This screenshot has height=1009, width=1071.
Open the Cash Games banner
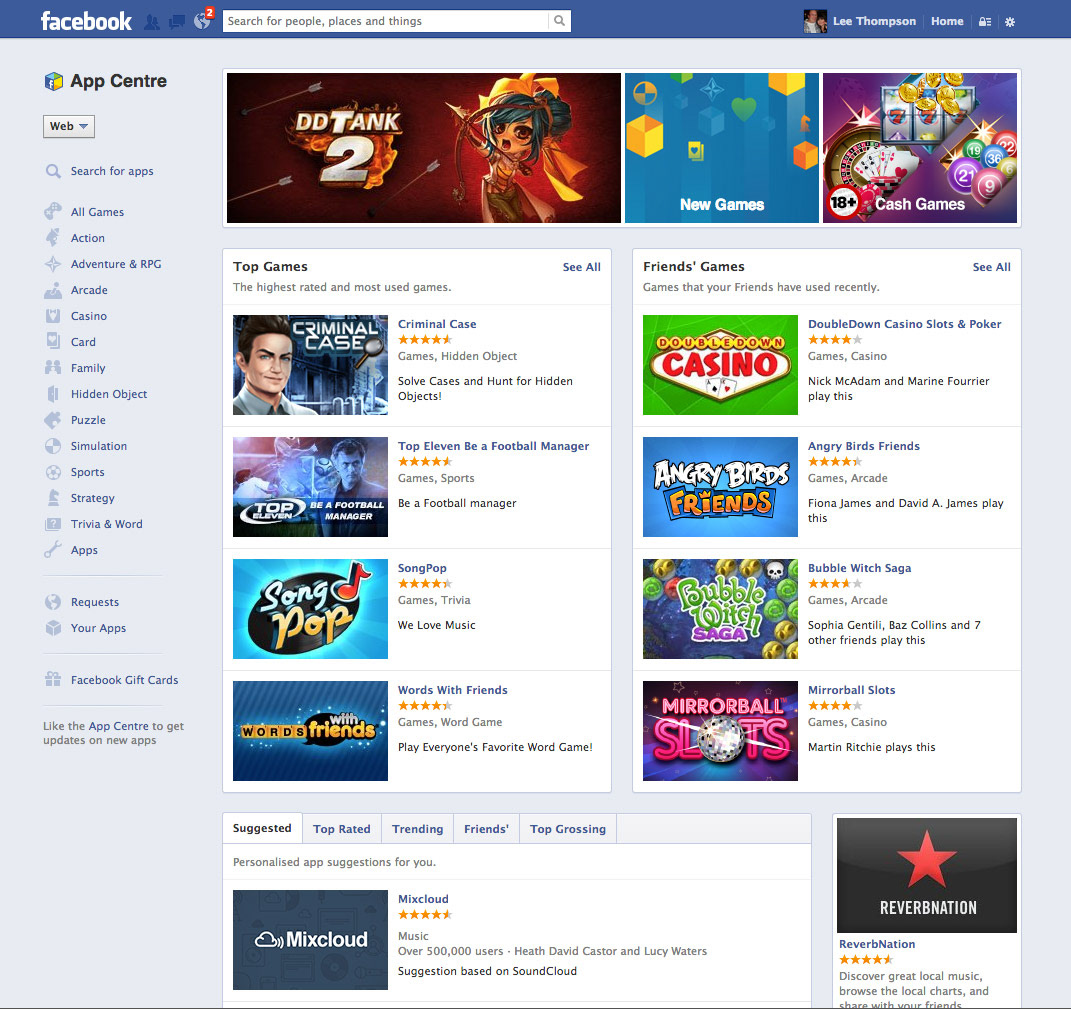[x=919, y=148]
